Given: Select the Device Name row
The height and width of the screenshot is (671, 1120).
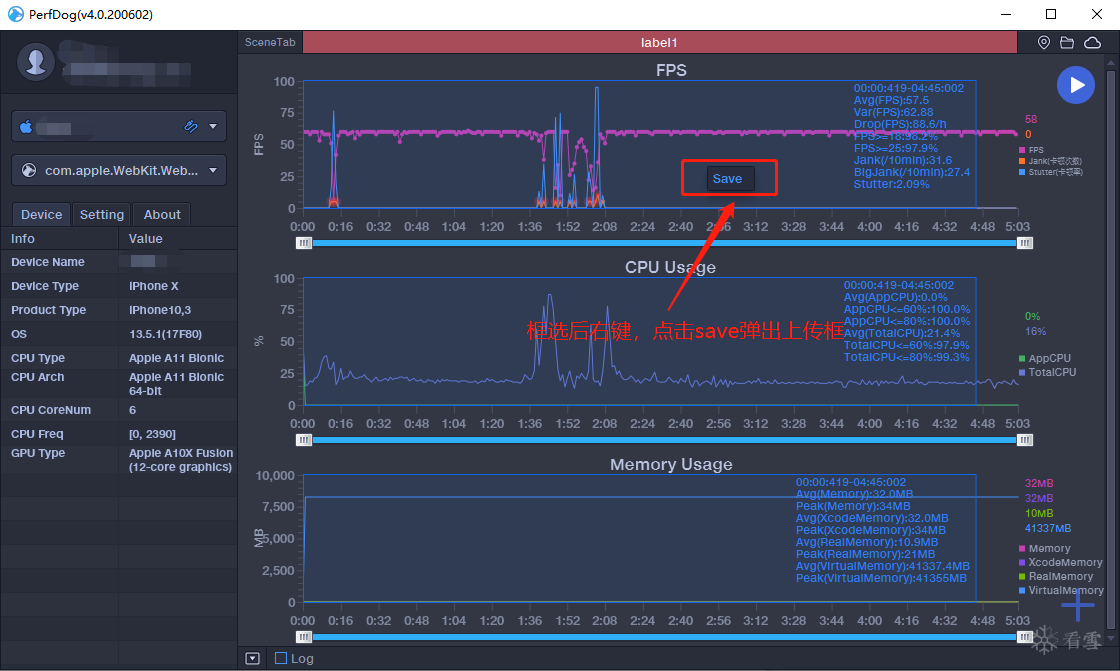Looking at the screenshot, I should (119, 262).
